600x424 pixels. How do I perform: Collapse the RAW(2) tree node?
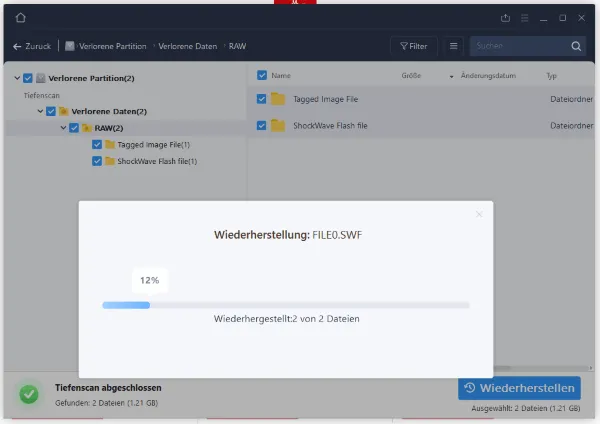click(x=62, y=128)
